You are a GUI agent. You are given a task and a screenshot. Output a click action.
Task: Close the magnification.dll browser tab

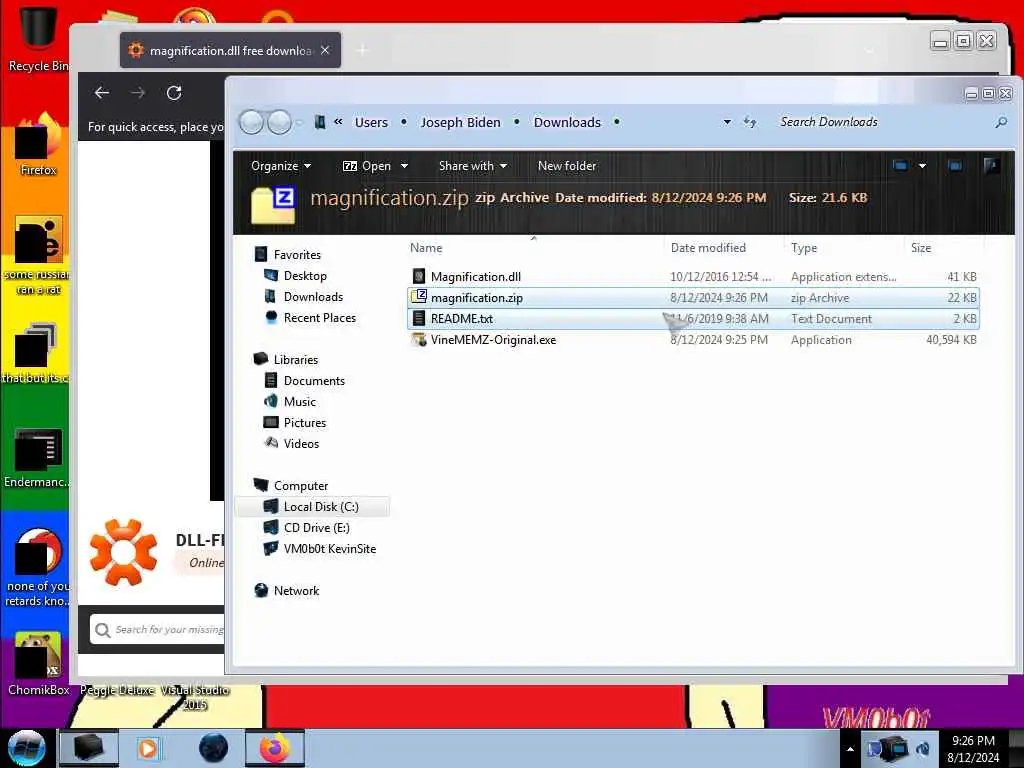point(325,50)
